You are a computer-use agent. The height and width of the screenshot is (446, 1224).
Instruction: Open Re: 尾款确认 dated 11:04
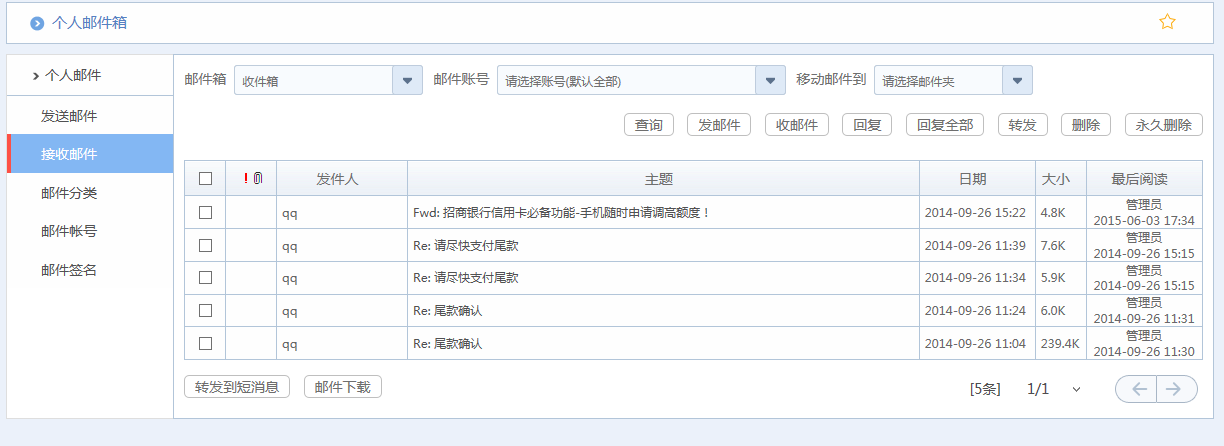[x=447, y=343]
